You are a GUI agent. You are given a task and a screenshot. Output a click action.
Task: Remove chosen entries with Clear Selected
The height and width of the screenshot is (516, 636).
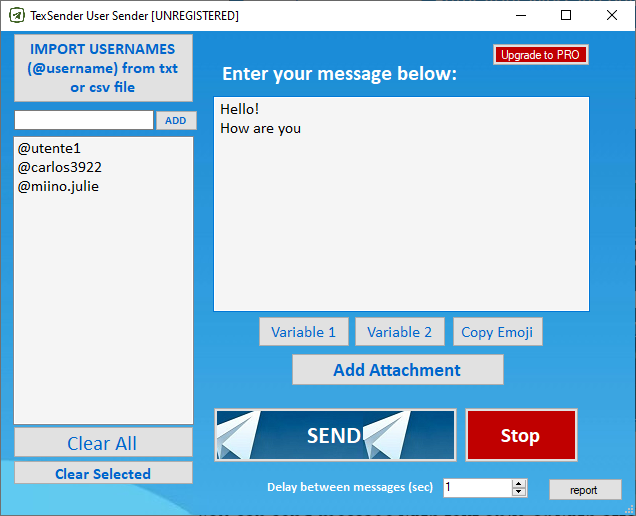point(103,473)
